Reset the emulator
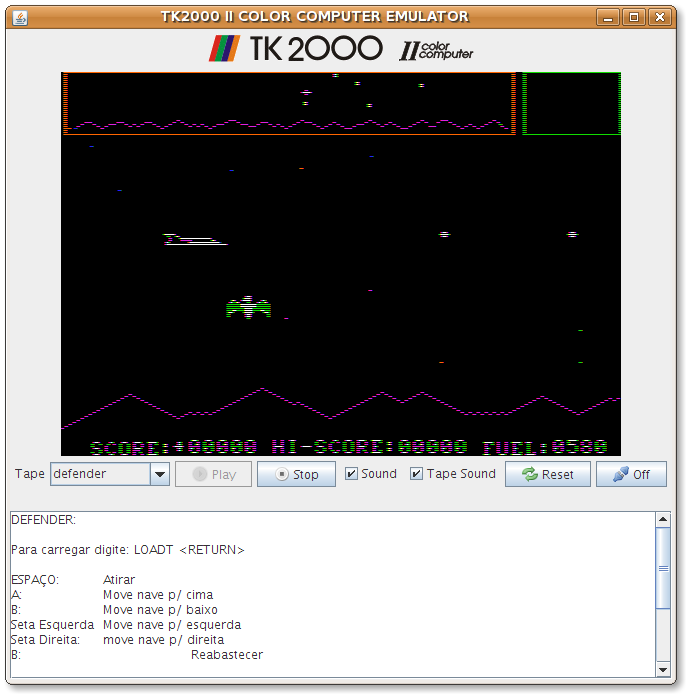Image resolution: width=686 pixels, height=694 pixels. [548, 474]
